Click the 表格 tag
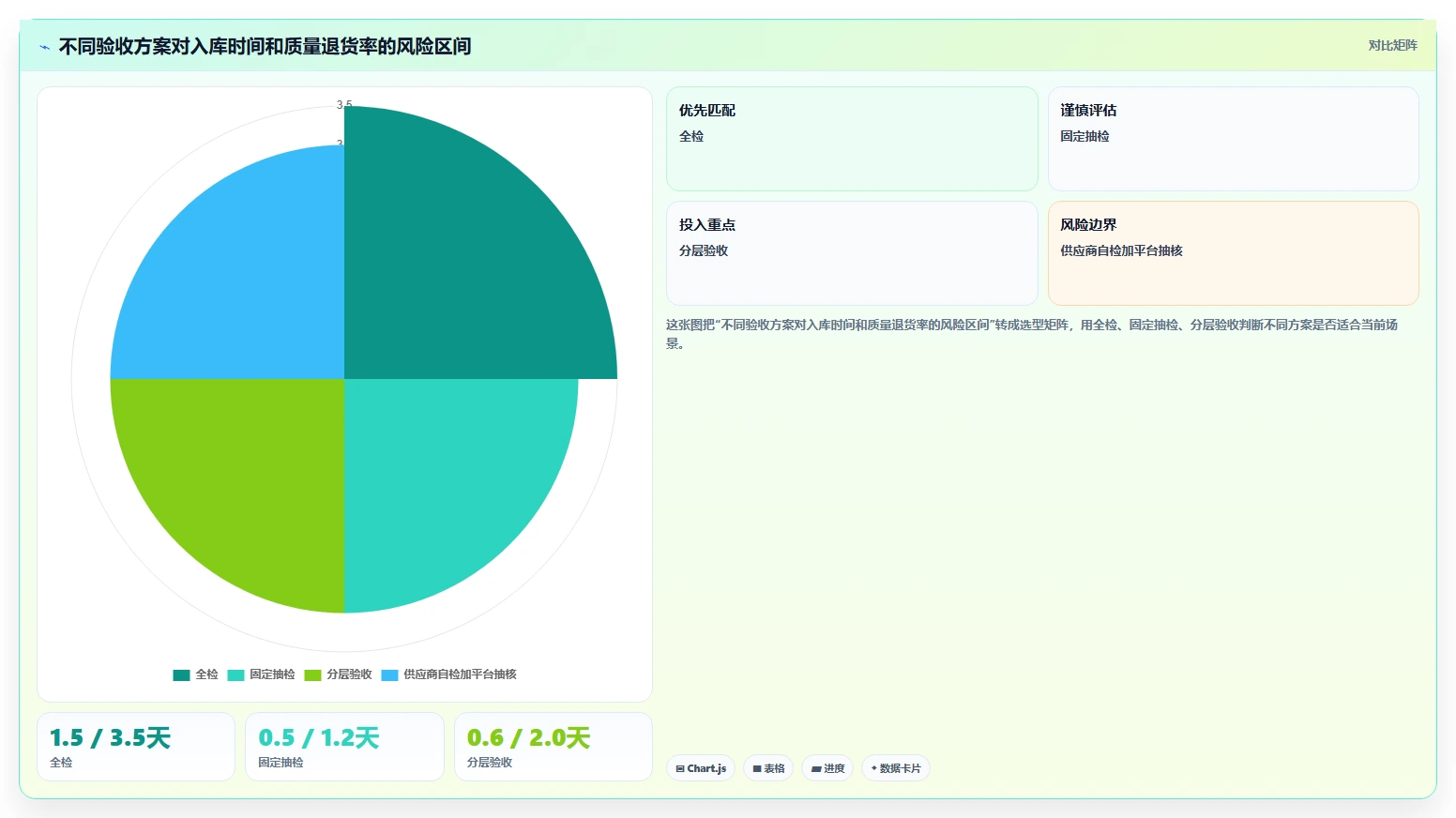Image resolution: width=1456 pixels, height=818 pixels. pyautogui.click(x=768, y=768)
